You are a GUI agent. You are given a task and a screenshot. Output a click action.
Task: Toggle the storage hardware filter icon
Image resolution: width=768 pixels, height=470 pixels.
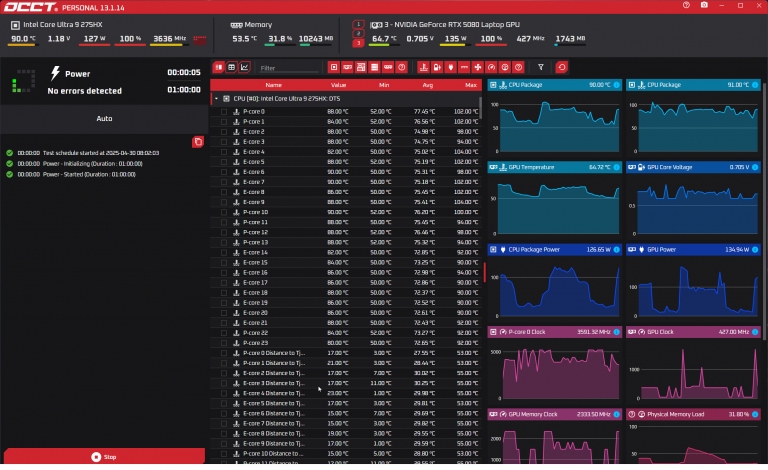point(374,67)
